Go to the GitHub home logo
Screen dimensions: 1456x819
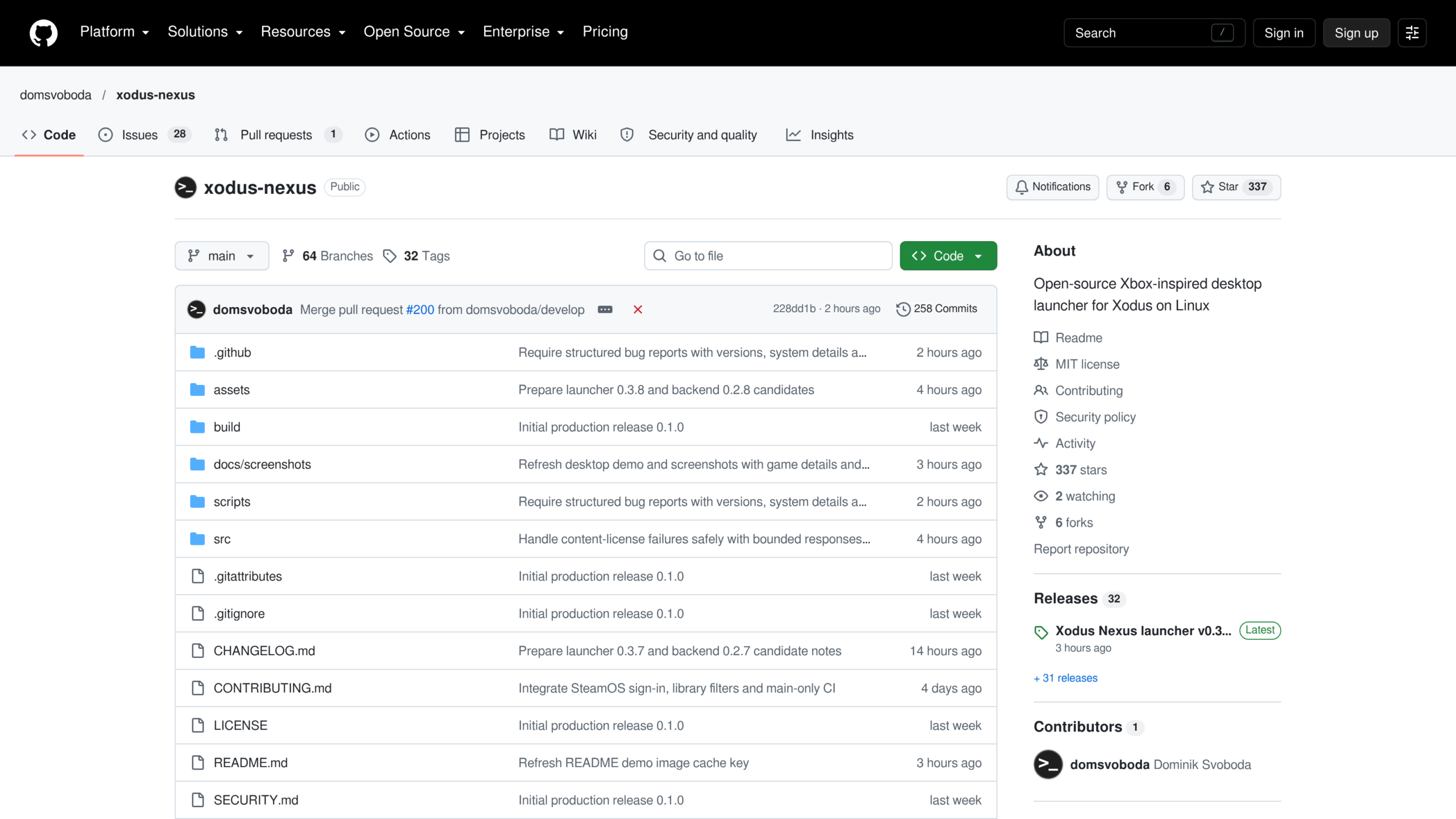tap(43, 32)
